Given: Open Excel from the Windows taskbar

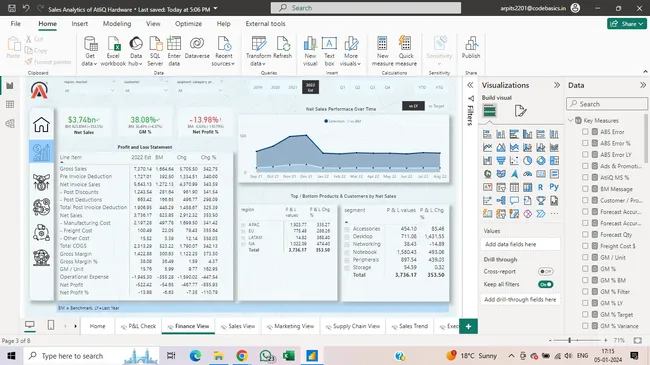Looking at the screenshot, I should (289, 355).
